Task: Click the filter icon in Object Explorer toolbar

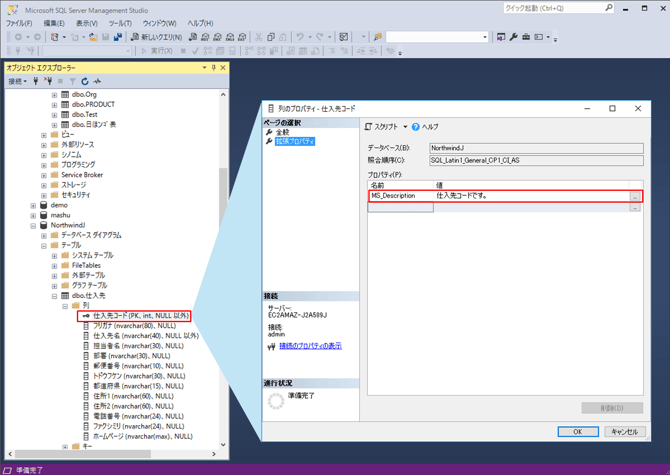Action: pos(72,82)
